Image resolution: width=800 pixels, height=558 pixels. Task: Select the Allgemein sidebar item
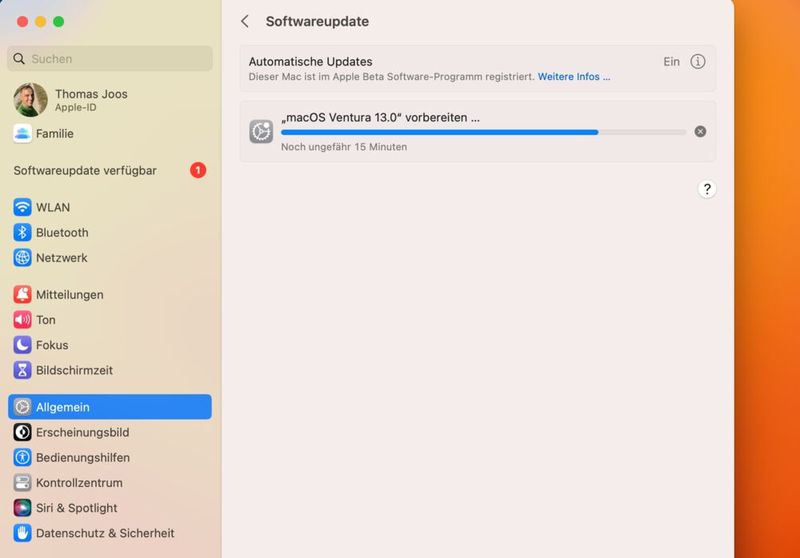110,407
